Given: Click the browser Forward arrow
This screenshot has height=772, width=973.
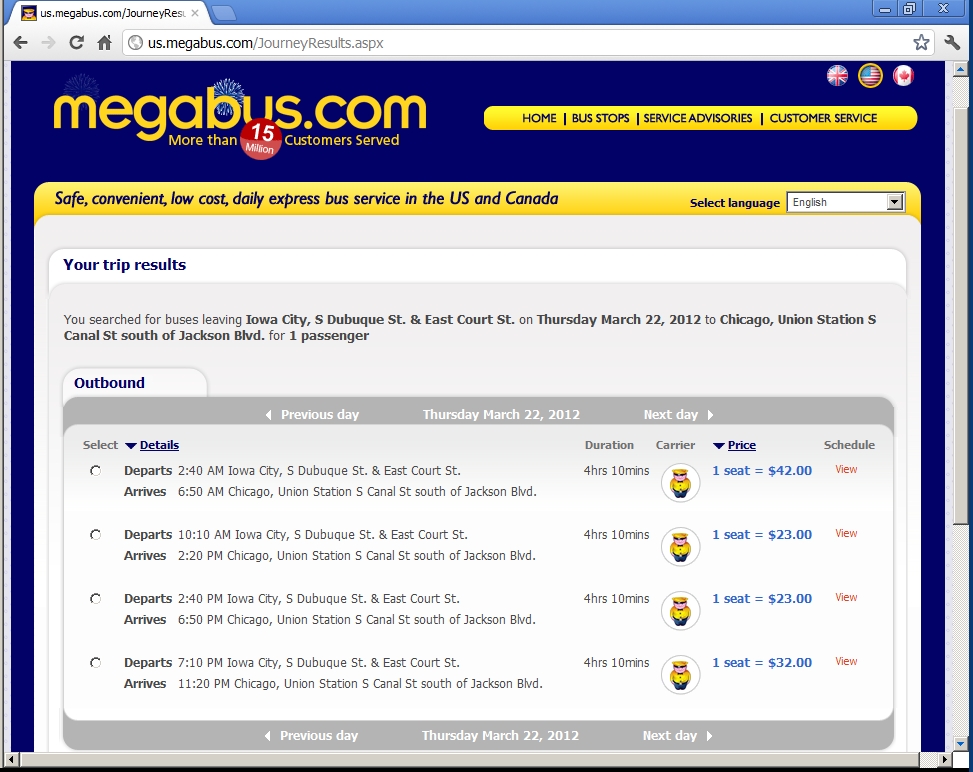Looking at the screenshot, I should 48,43.
